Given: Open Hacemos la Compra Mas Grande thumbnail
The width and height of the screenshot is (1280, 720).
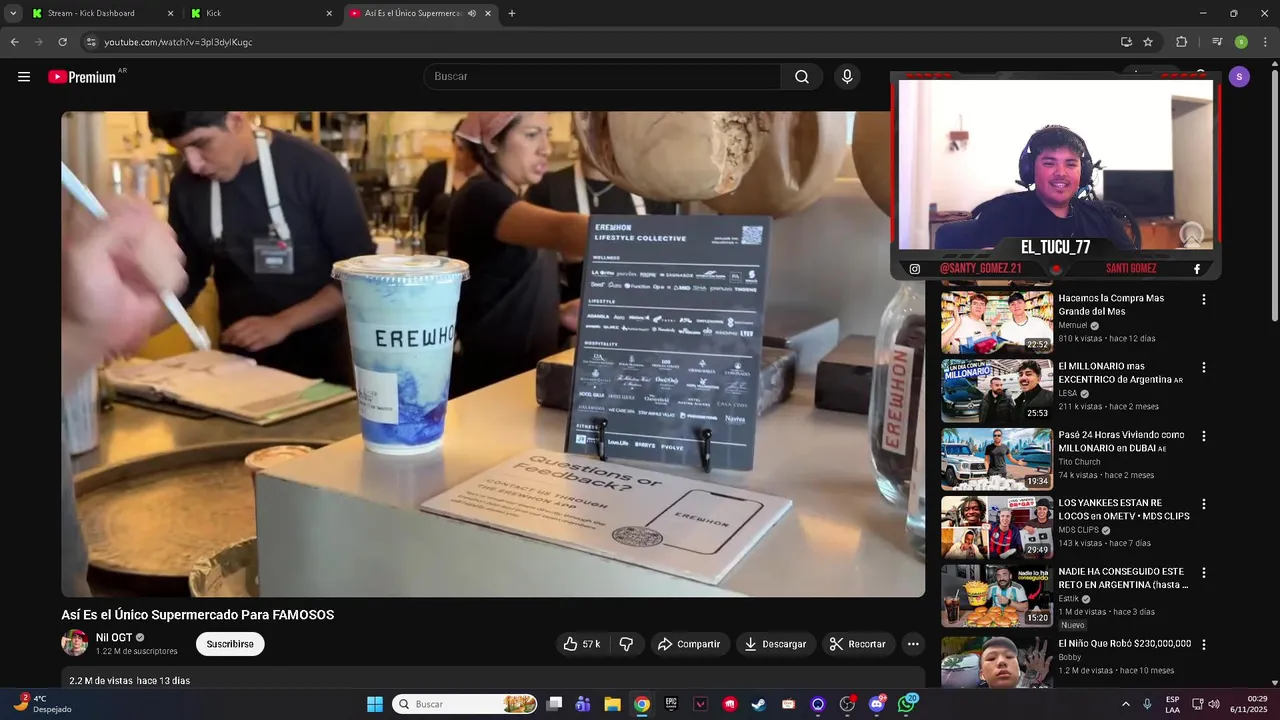Looking at the screenshot, I should pyautogui.click(x=996, y=322).
